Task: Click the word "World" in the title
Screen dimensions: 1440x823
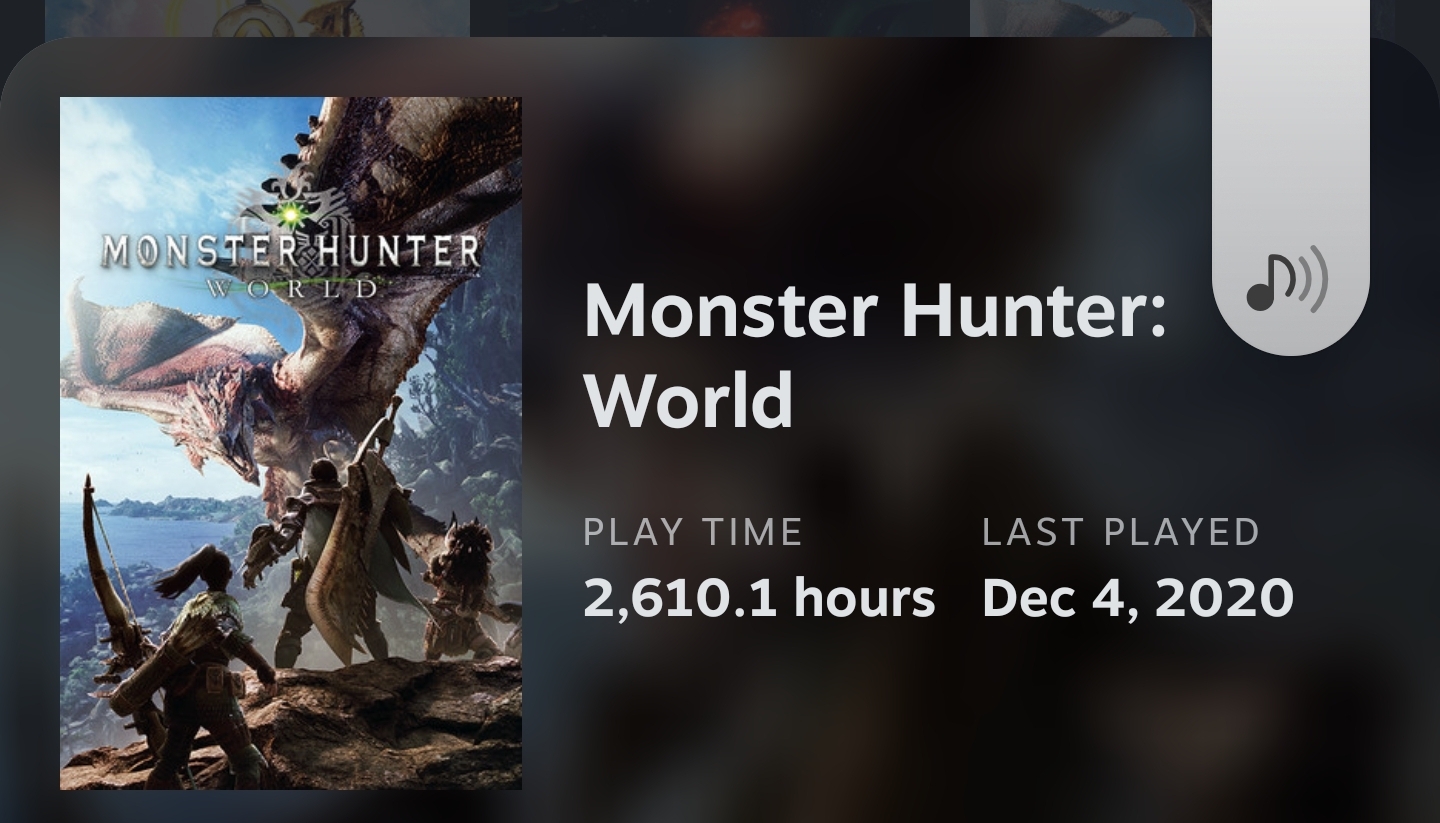Action: point(688,400)
